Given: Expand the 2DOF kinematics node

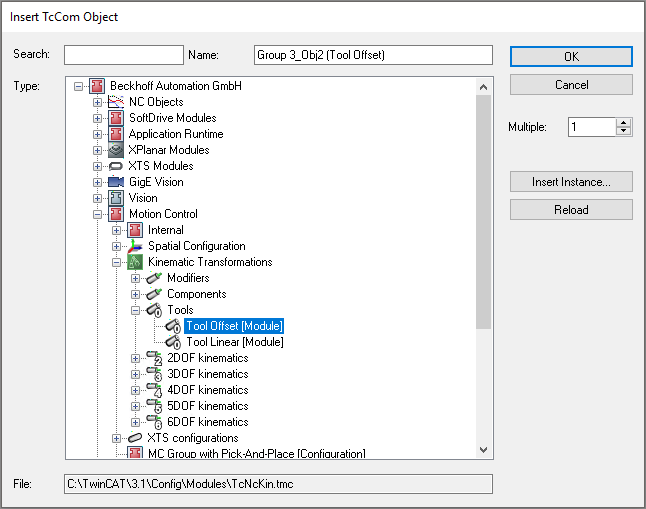Looking at the screenshot, I should point(135,358).
